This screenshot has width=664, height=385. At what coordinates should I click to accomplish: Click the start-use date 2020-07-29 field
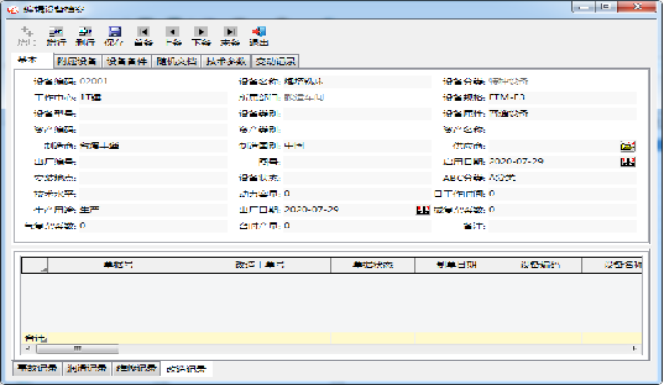(x=553, y=162)
